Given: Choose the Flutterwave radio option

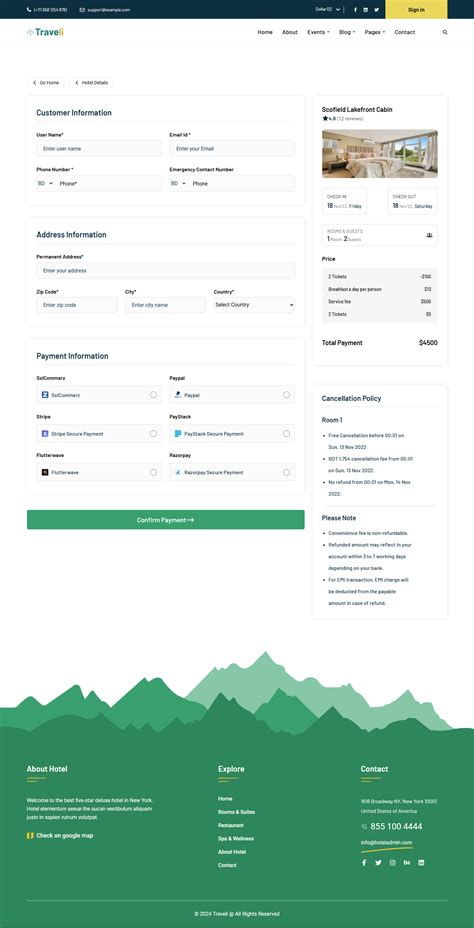Looking at the screenshot, I should click(x=153, y=472).
